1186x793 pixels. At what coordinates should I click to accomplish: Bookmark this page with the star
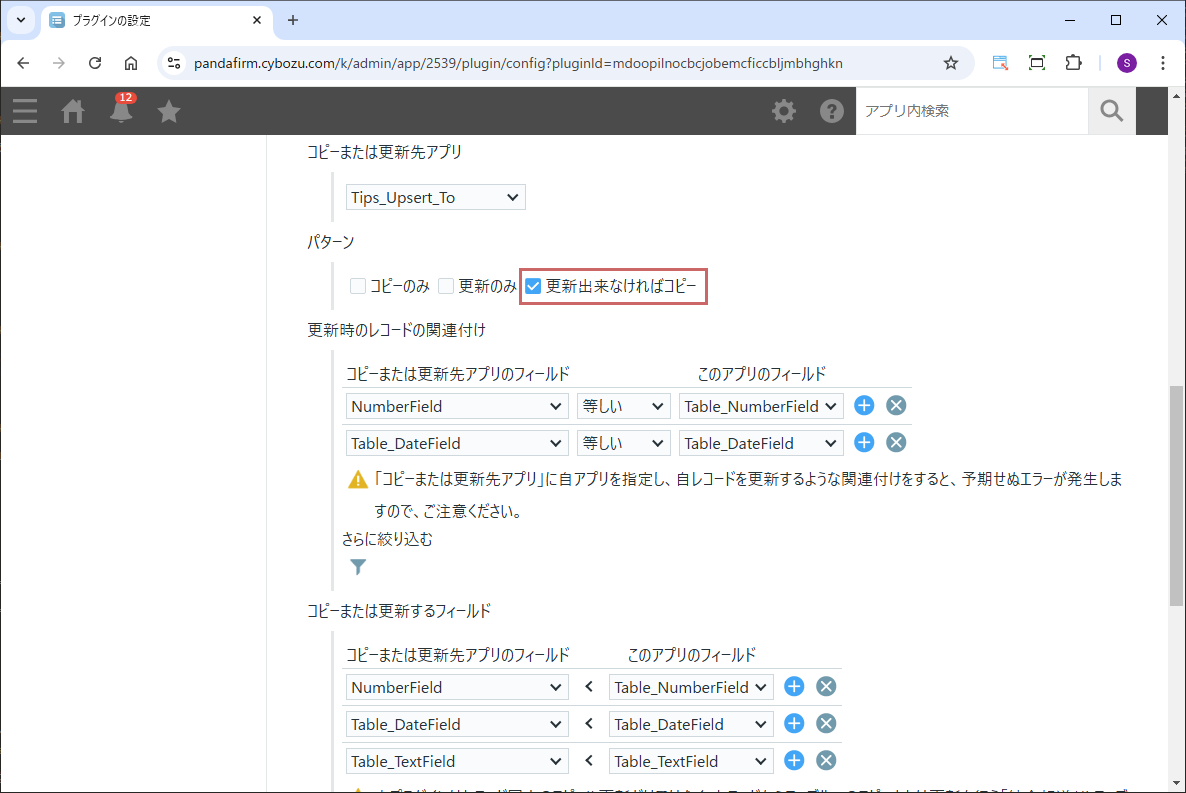point(950,63)
